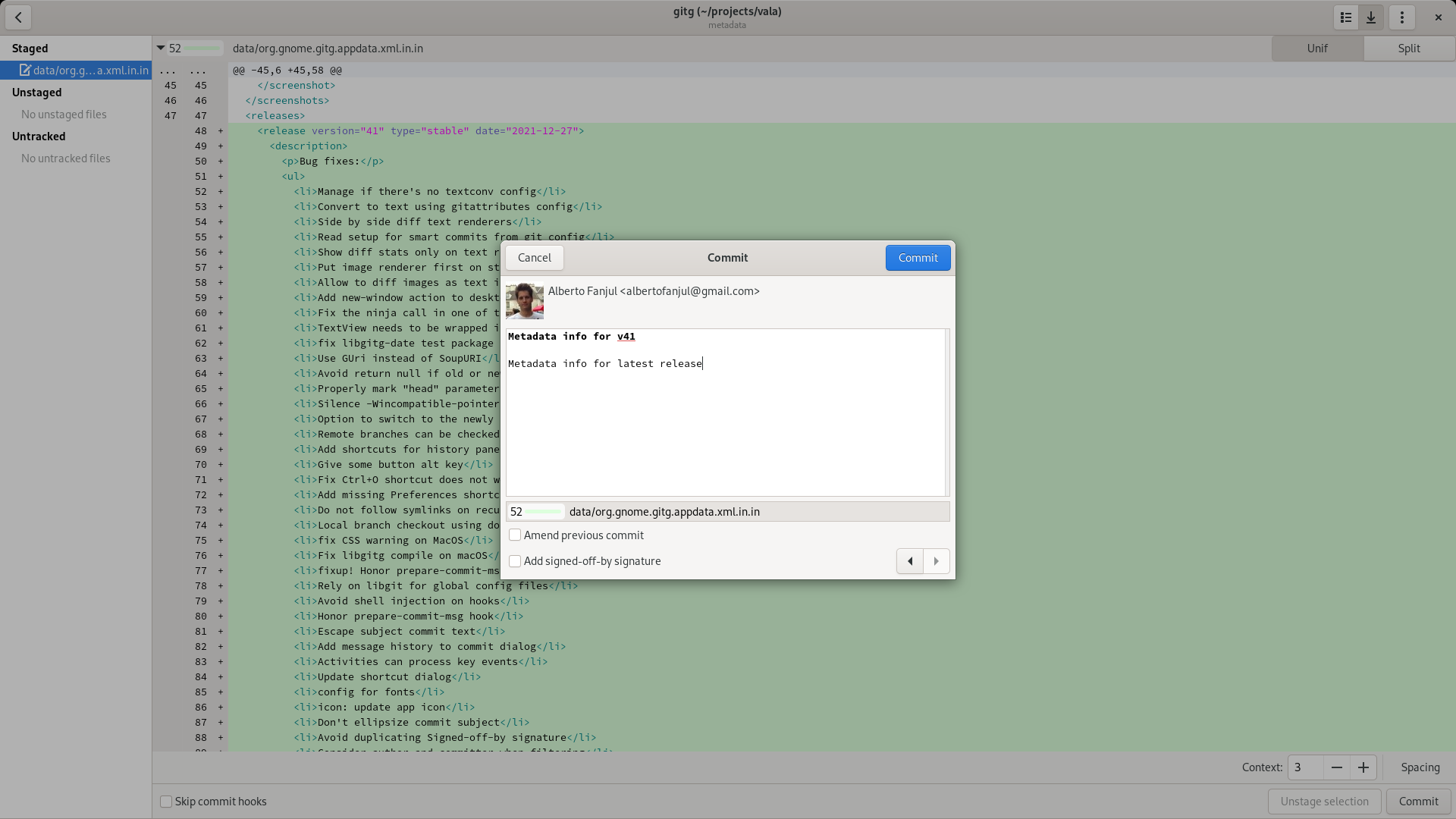
Task: Enable Amend previous commit checkbox
Action: pyautogui.click(x=515, y=535)
